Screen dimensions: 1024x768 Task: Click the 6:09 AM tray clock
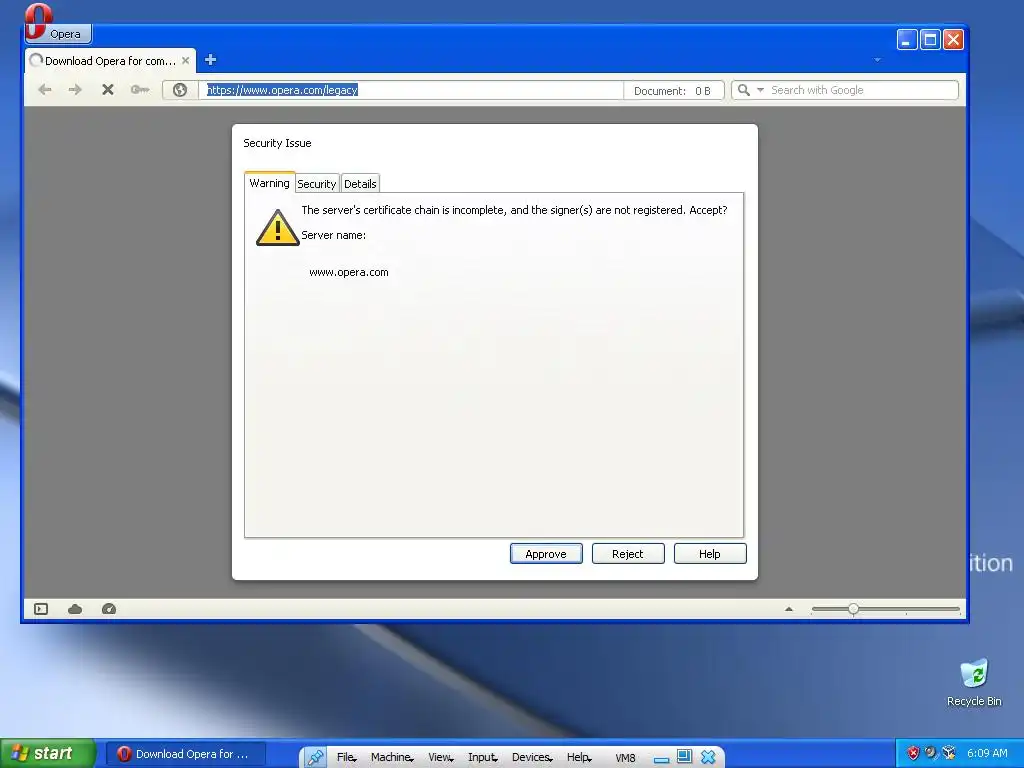click(x=987, y=753)
